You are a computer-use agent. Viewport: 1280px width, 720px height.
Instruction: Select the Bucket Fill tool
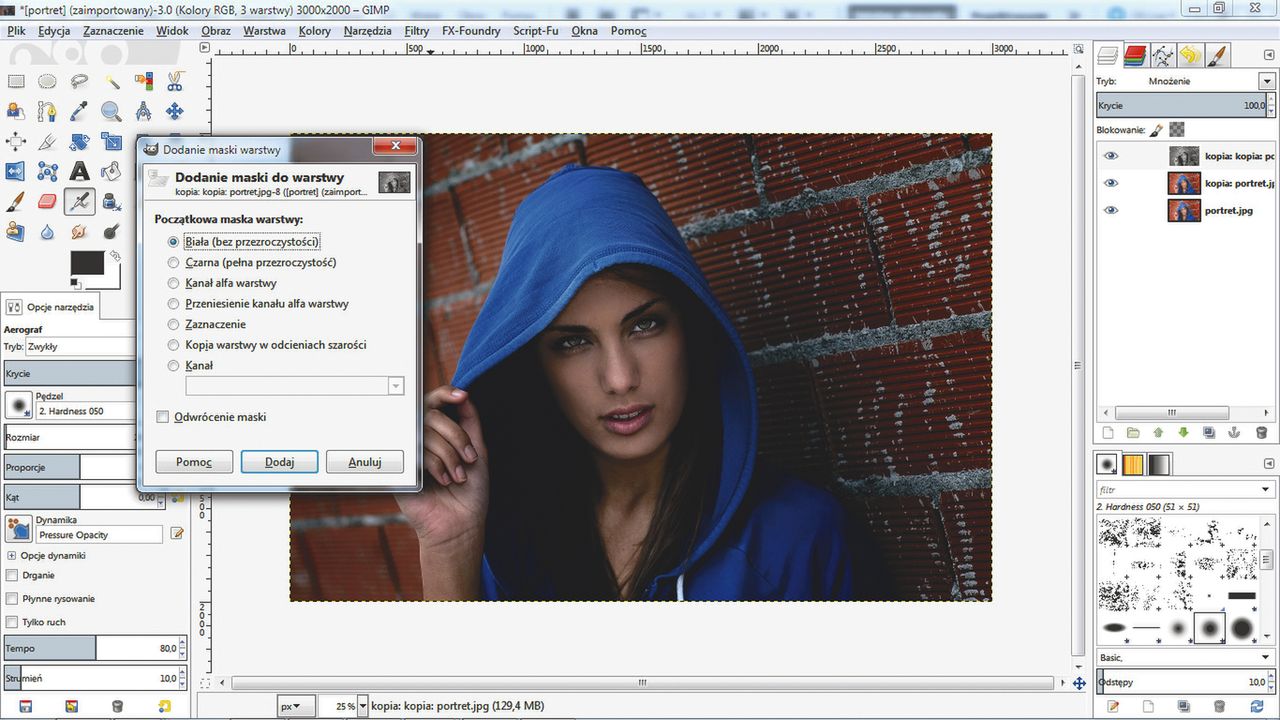[x=111, y=171]
